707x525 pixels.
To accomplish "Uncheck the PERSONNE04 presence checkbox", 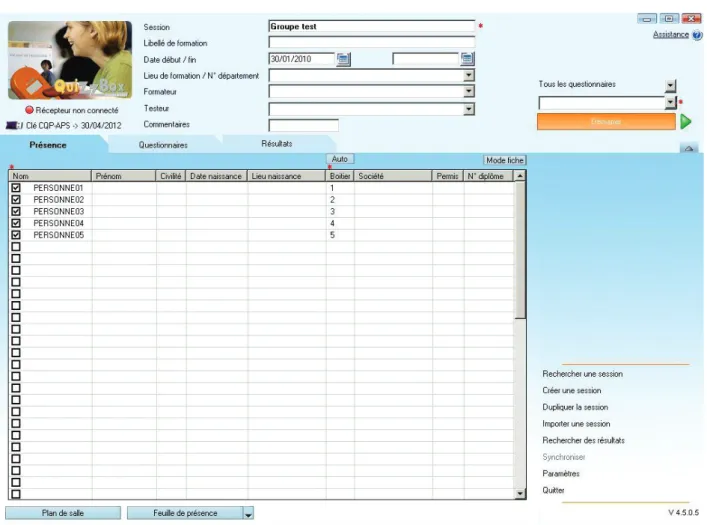I will point(16,223).
